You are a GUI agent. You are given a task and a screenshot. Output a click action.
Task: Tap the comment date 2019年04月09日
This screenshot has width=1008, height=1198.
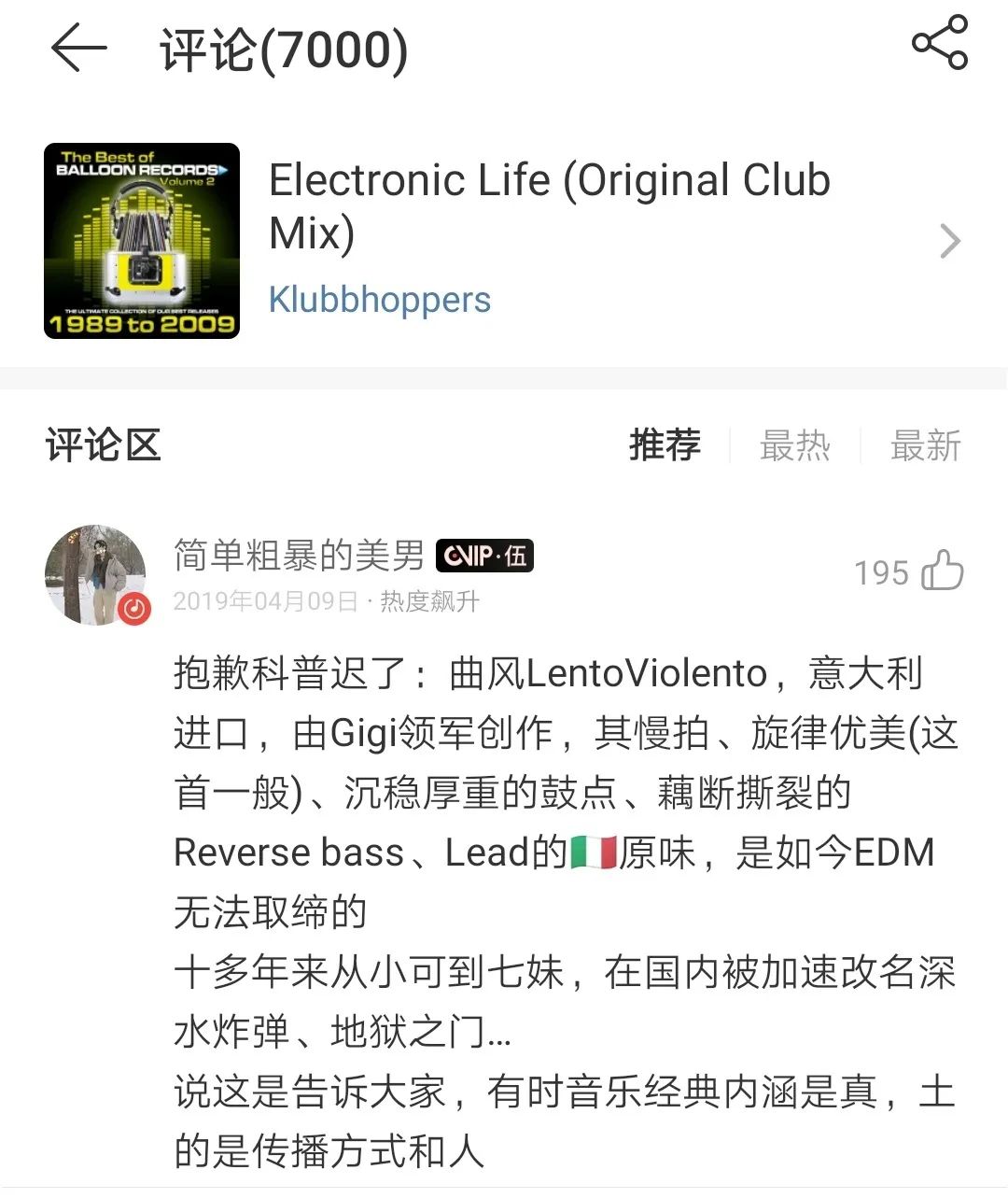coord(266,601)
